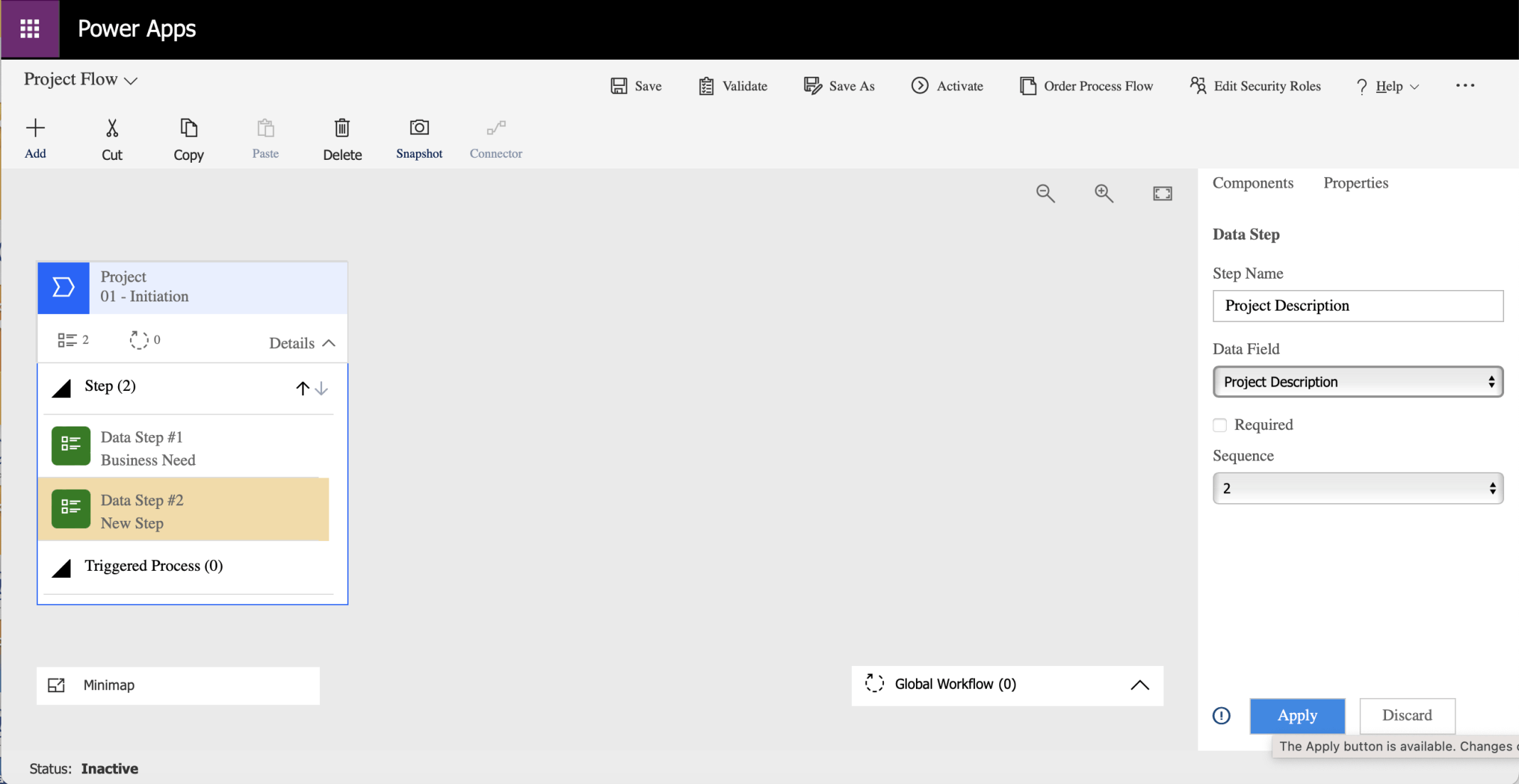The image size is (1519, 784).
Task: Expand the Global Workflow panel
Action: [x=1139, y=685]
